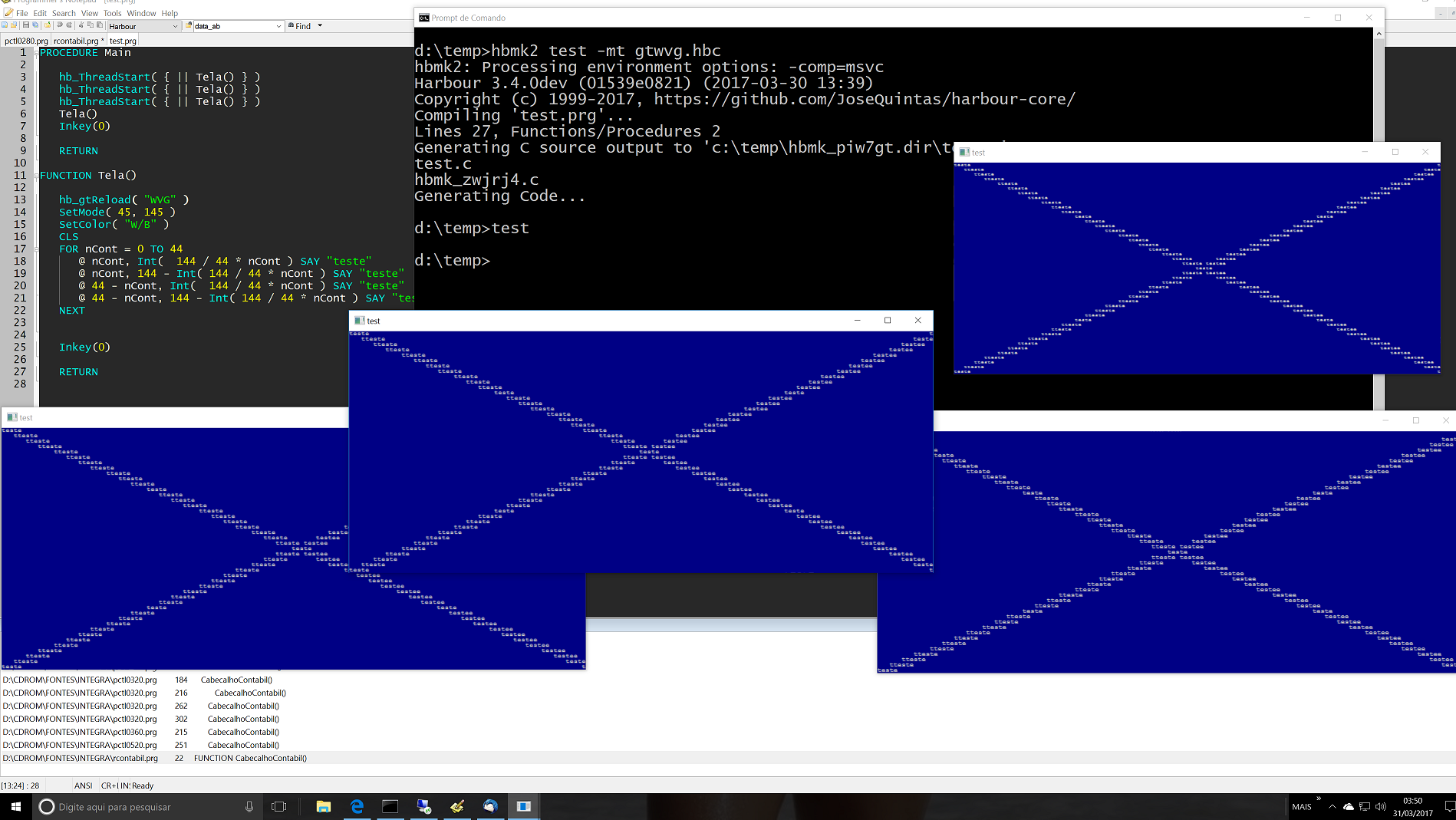Click the Command Prompt scrollbar up arrow
The height and width of the screenshot is (820, 1456).
click(1379, 34)
